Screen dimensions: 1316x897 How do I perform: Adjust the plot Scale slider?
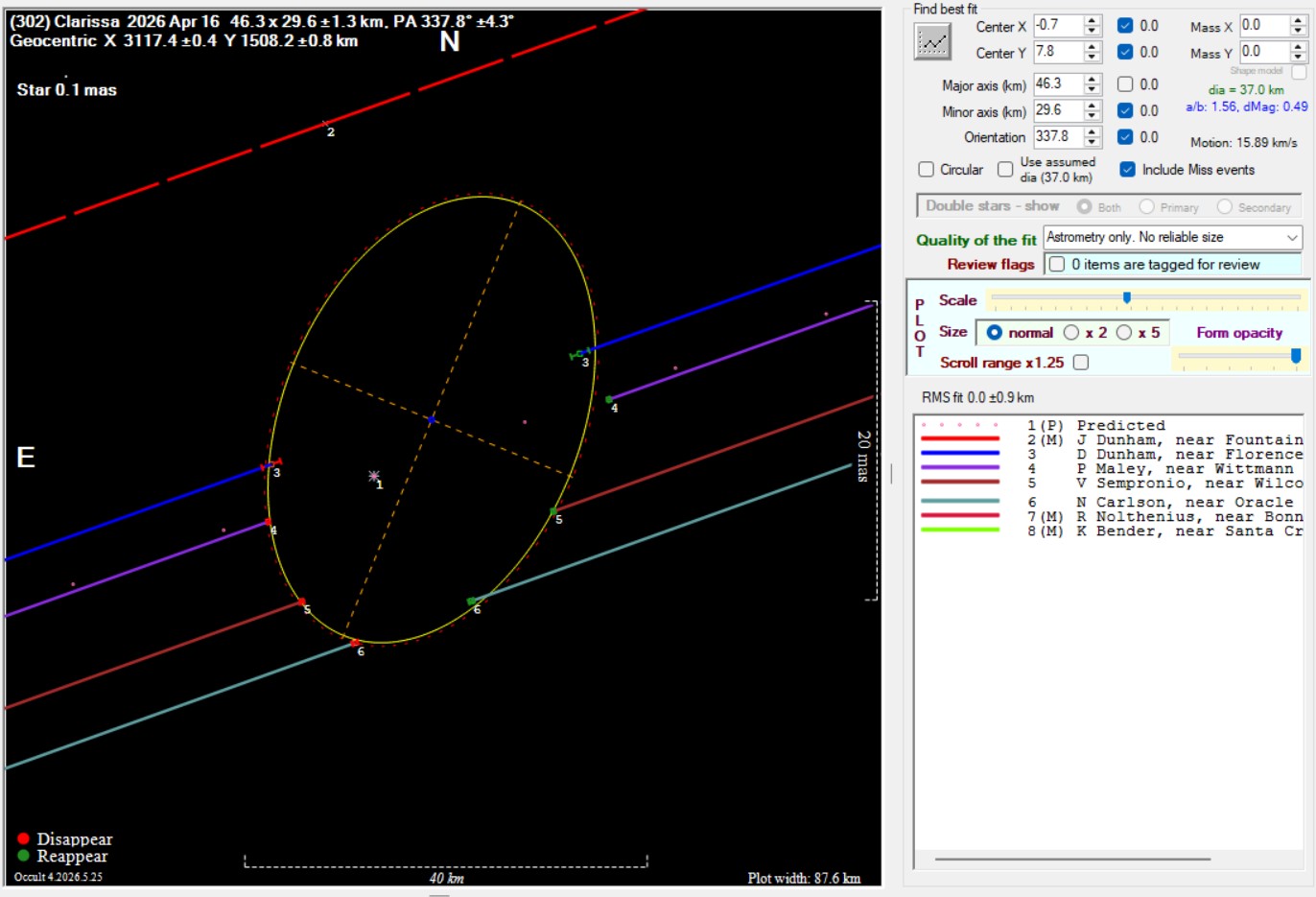[1127, 299]
